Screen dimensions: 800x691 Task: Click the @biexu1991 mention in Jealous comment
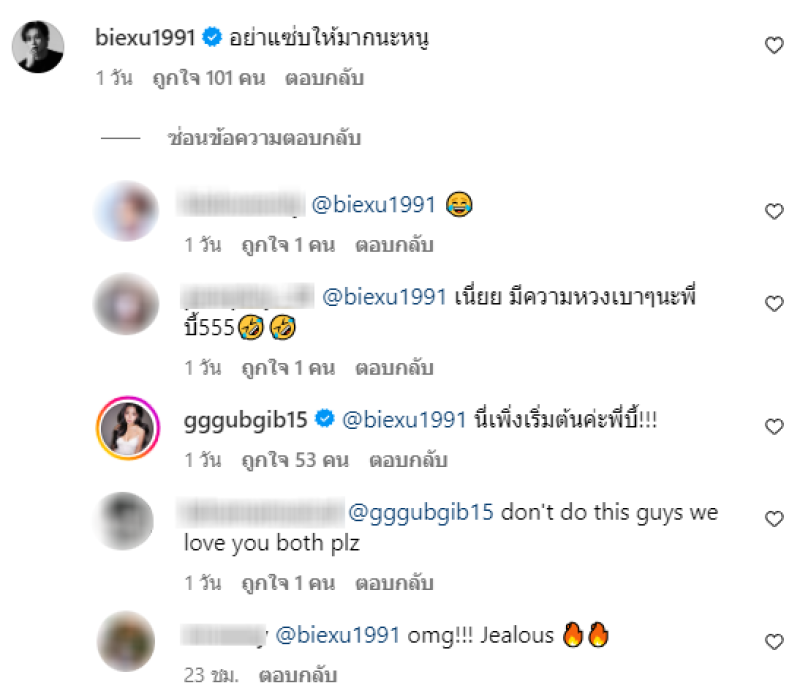[x=337, y=635]
